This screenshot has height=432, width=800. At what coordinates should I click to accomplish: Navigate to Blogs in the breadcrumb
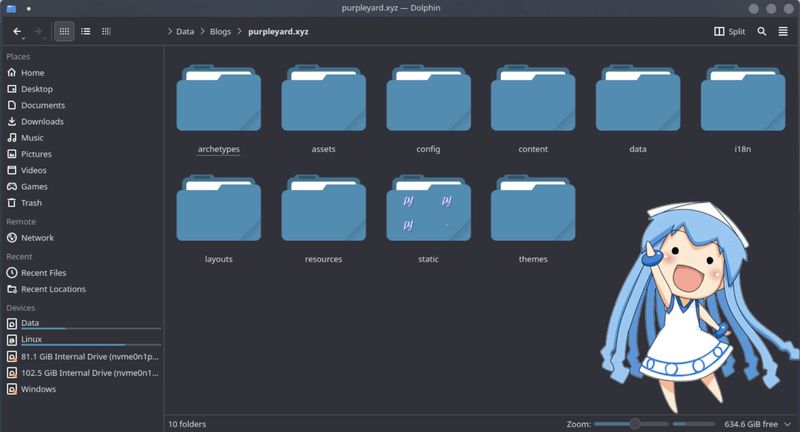click(220, 32)
